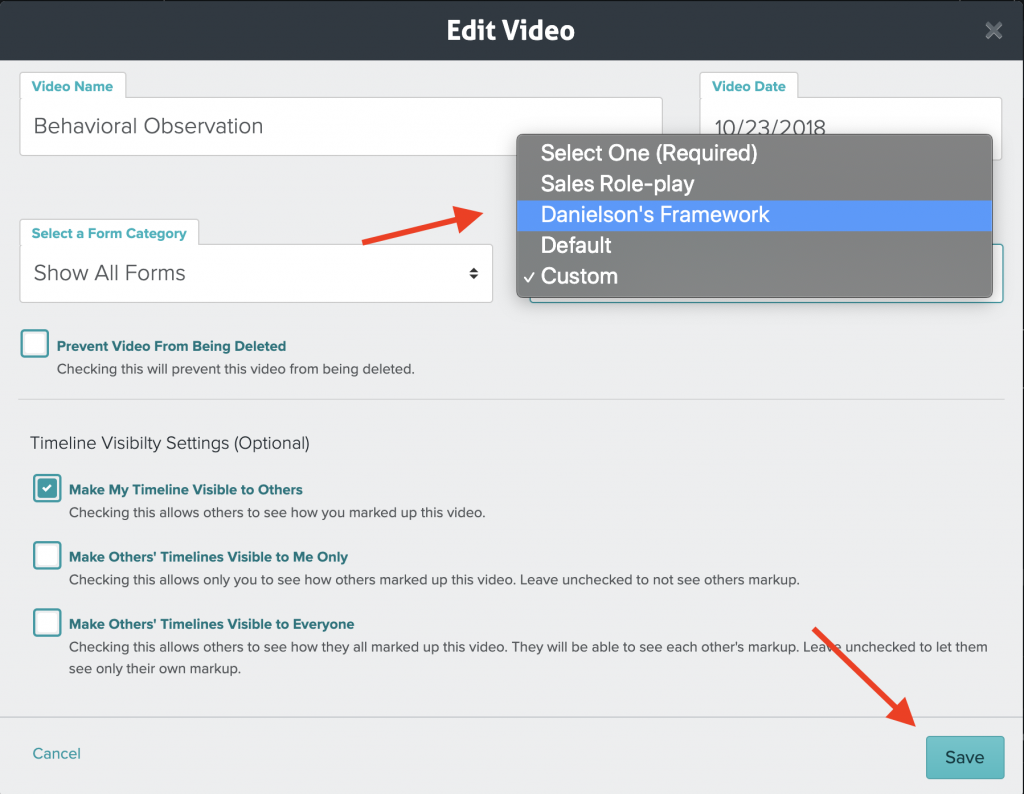Click the Show All Forms selector arrows
This screenshot has height=794, width=1024.
(473, 273)
